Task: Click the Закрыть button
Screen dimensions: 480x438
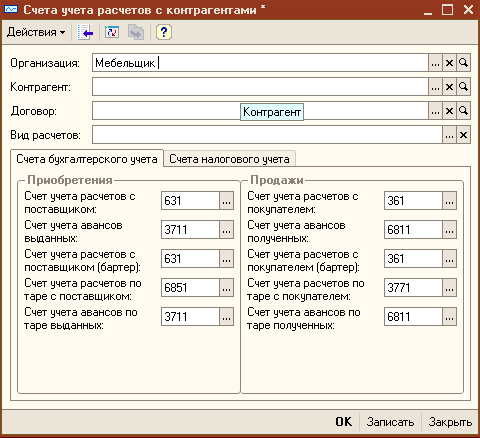Action: pyautogui.click(x=450, y=422)
